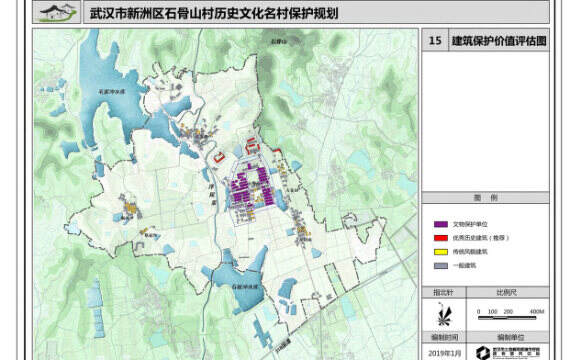
Task: Click the 编制单位 header cell
Action: pyautogui.click(x=507, y=337)
